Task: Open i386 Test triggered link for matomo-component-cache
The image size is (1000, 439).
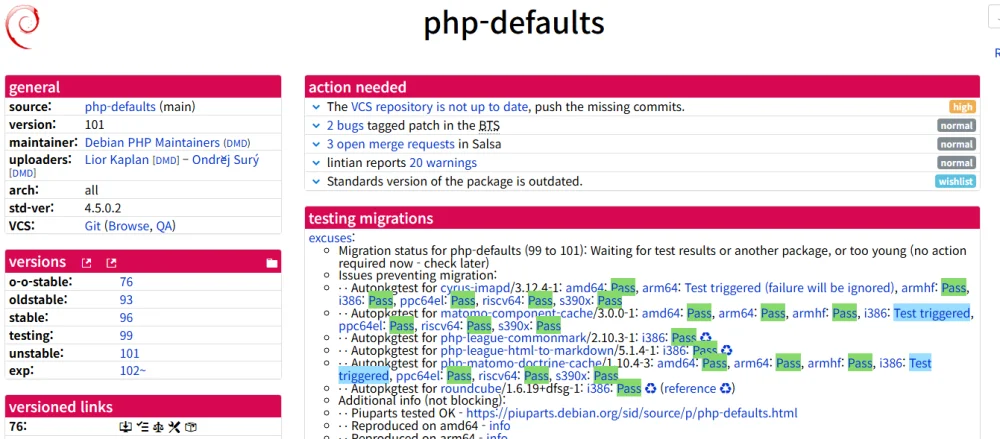Action: [932, 313]
